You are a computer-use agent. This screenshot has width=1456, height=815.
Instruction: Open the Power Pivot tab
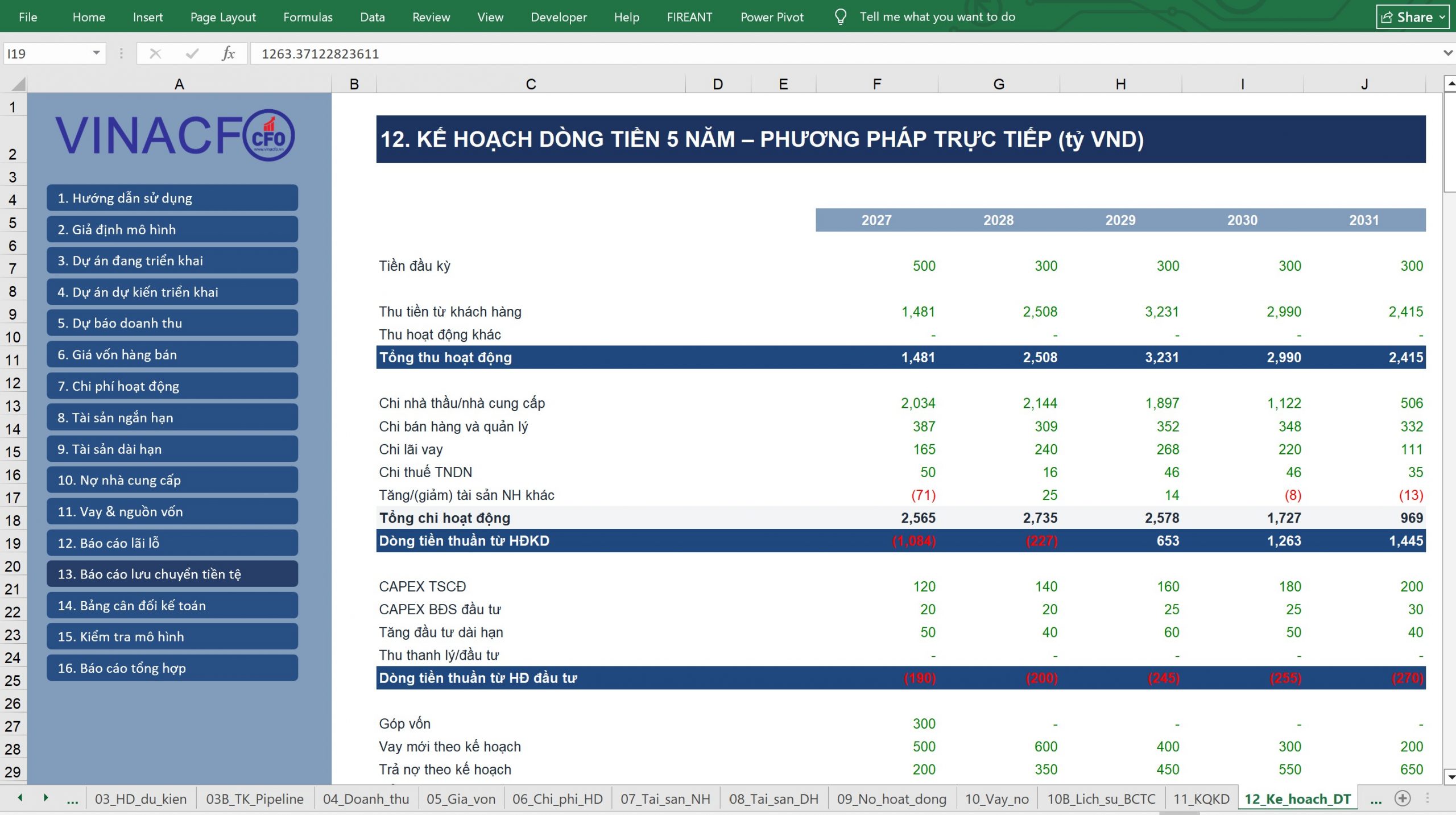pos(772,17)
